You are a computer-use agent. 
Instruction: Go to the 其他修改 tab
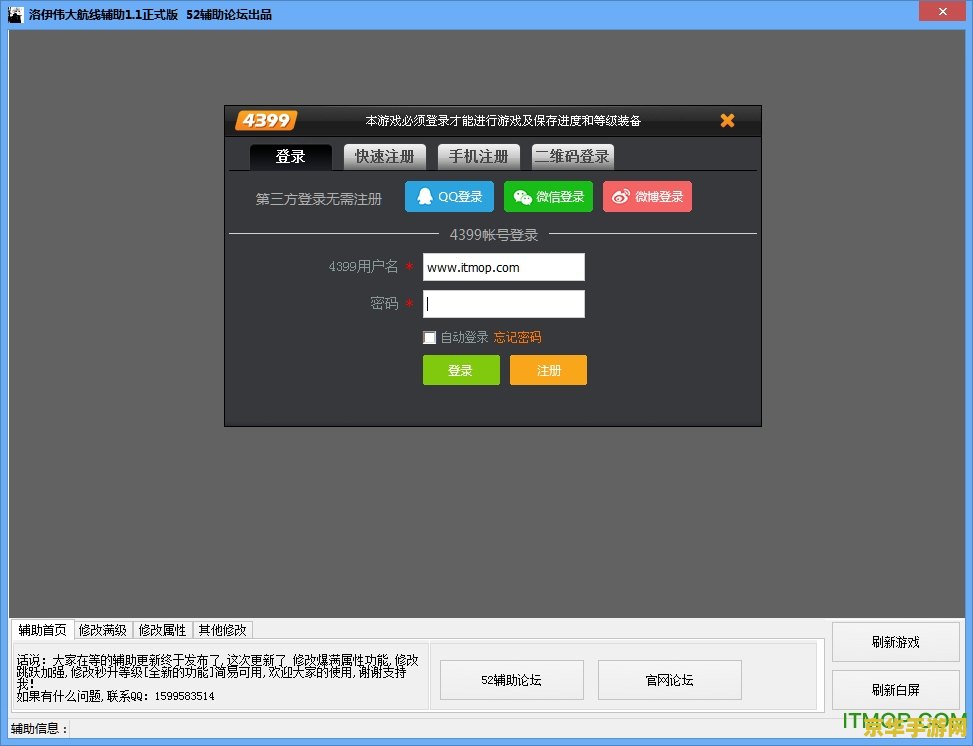tap(223, 631)
